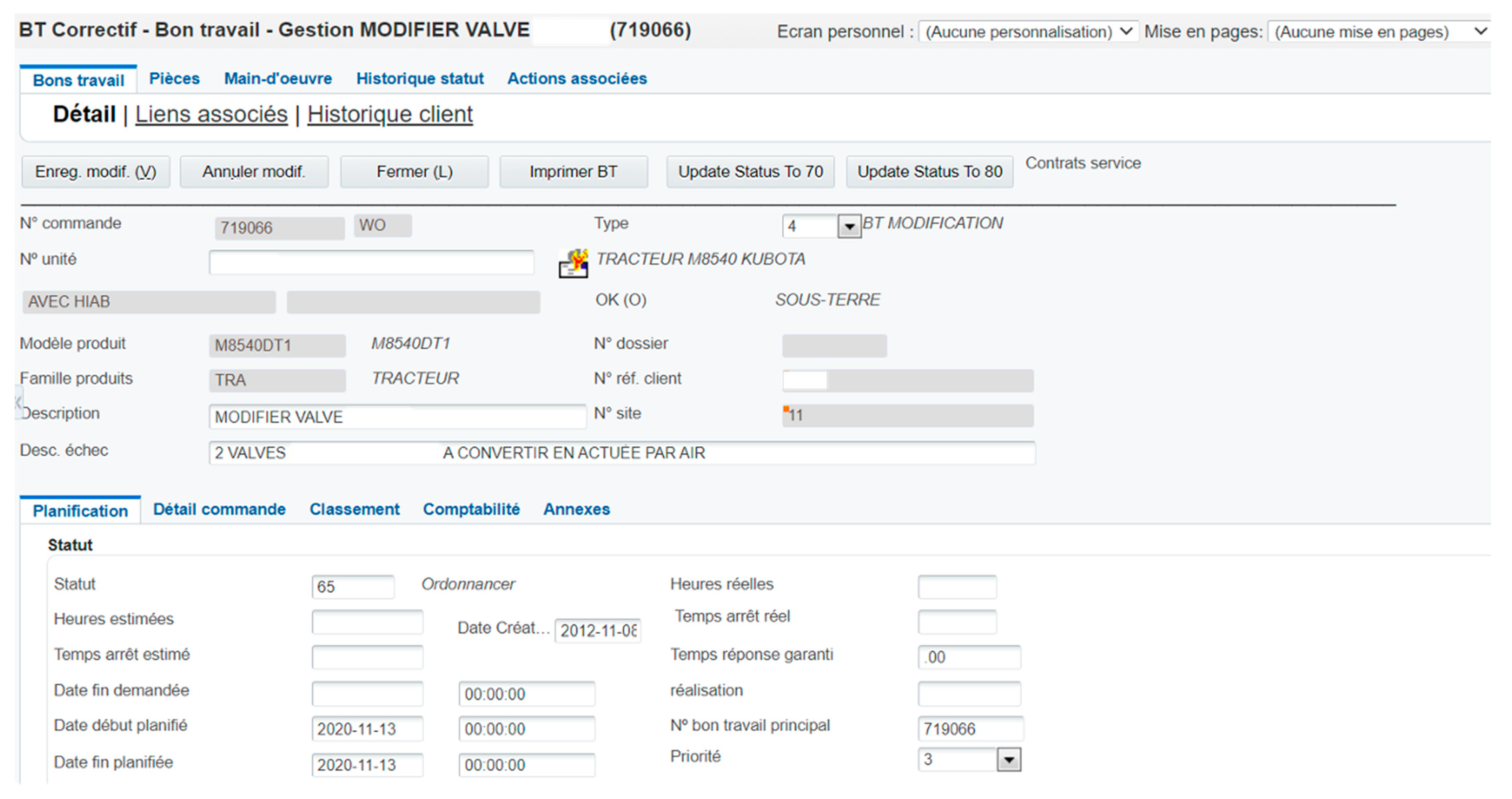Focus the Heures estimées field
Viewport: 1512px width, 799px height.
(x=367, y=622)
